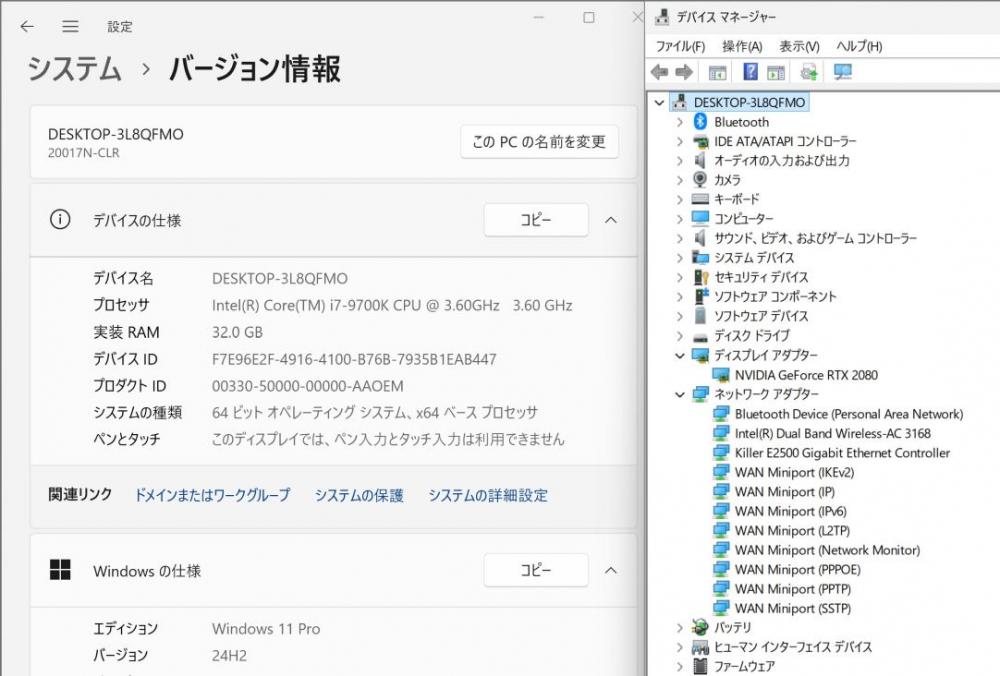Open システムの詳細設定 link

pos(488,495)
